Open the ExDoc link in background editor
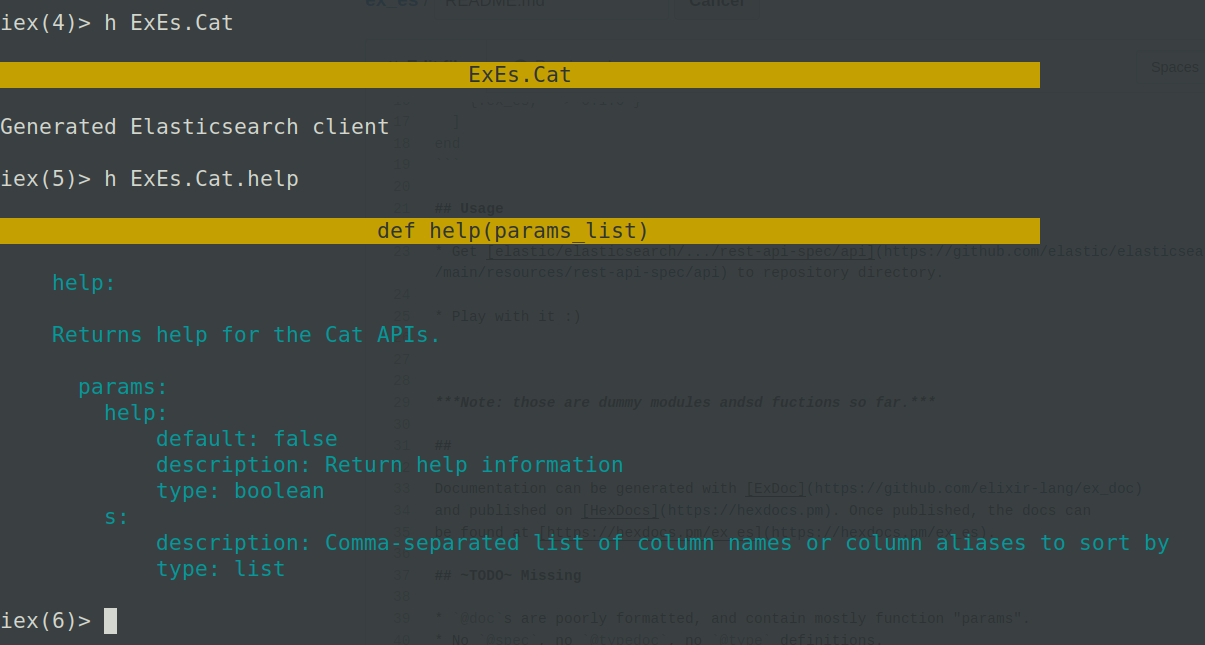Image resolution: width=1205 pixels, height=645 pixels. click(775, 489)
